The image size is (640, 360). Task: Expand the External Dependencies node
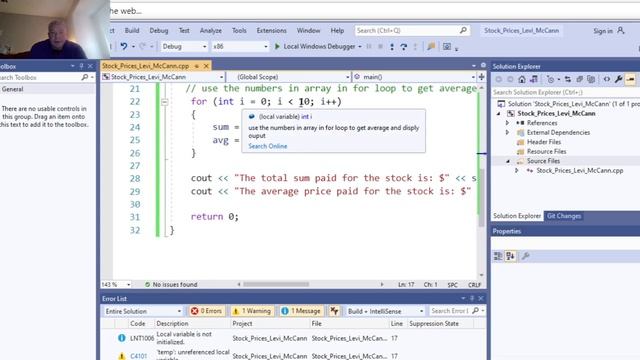[507, 132]
